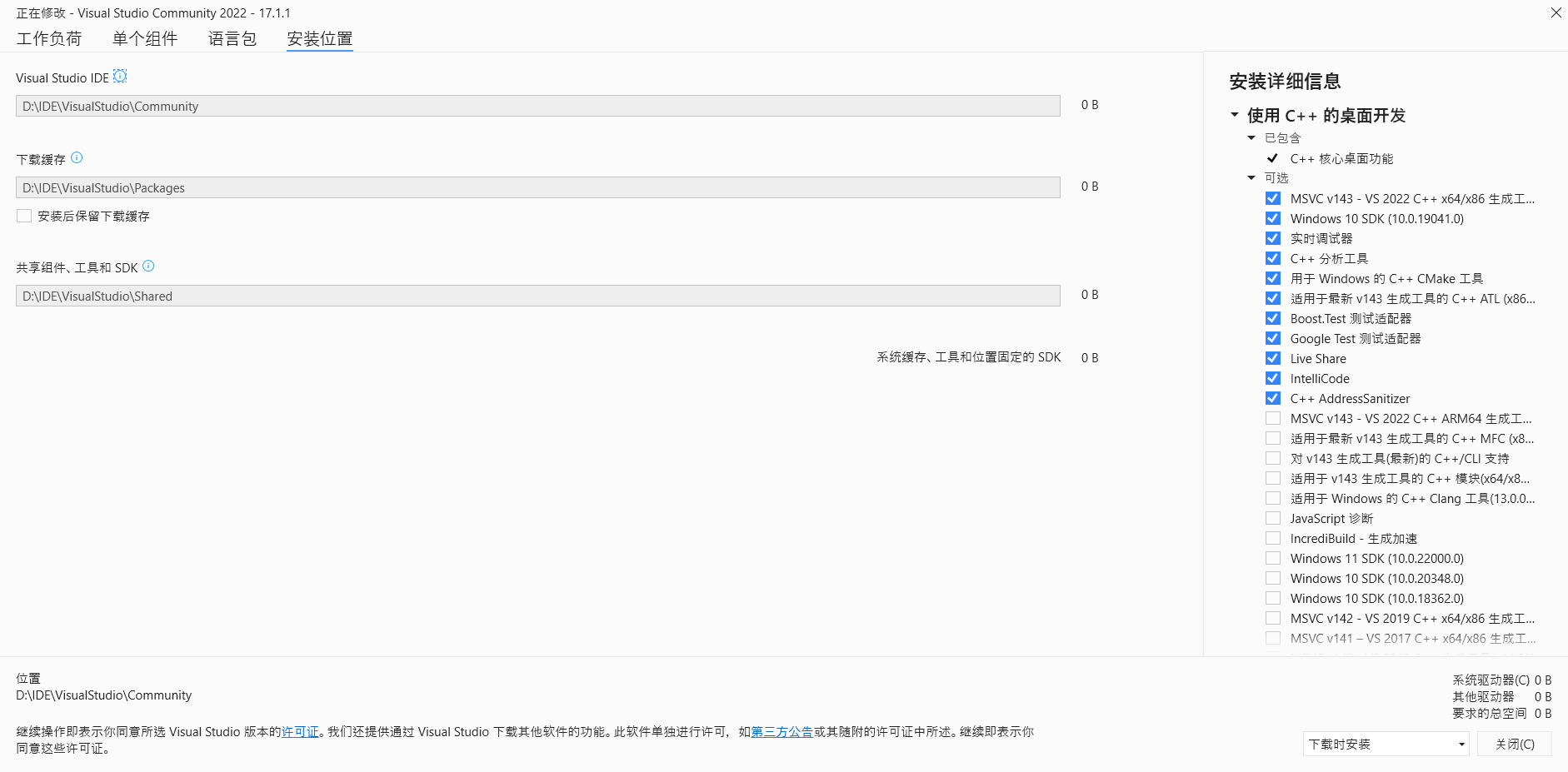Open the 下载时安装 dropdown
Image resolution: width=1568 pixels, height=772 pixels.
point(1386,744)
